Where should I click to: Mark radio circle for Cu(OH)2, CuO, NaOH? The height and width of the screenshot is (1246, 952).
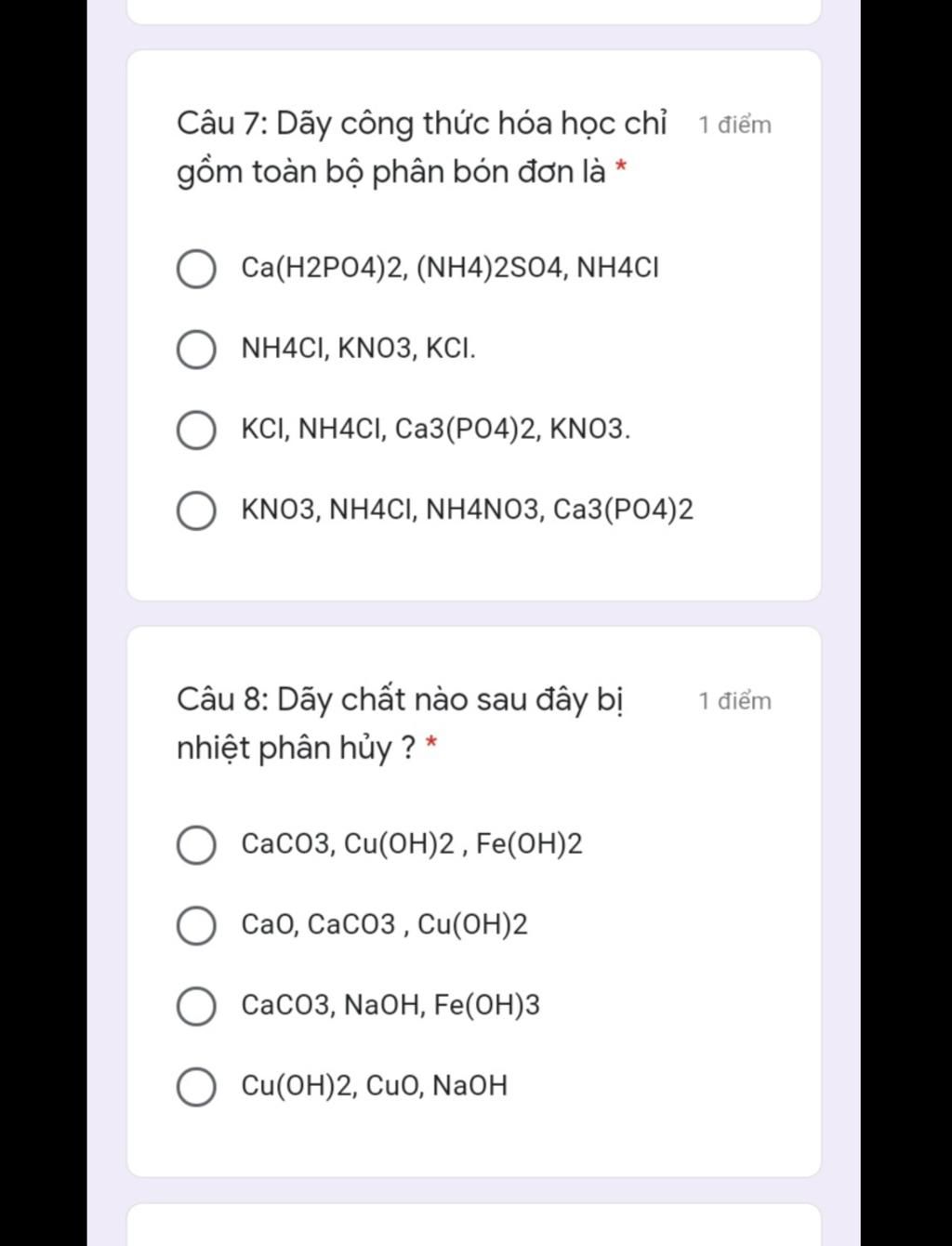tap(196, 1087)
